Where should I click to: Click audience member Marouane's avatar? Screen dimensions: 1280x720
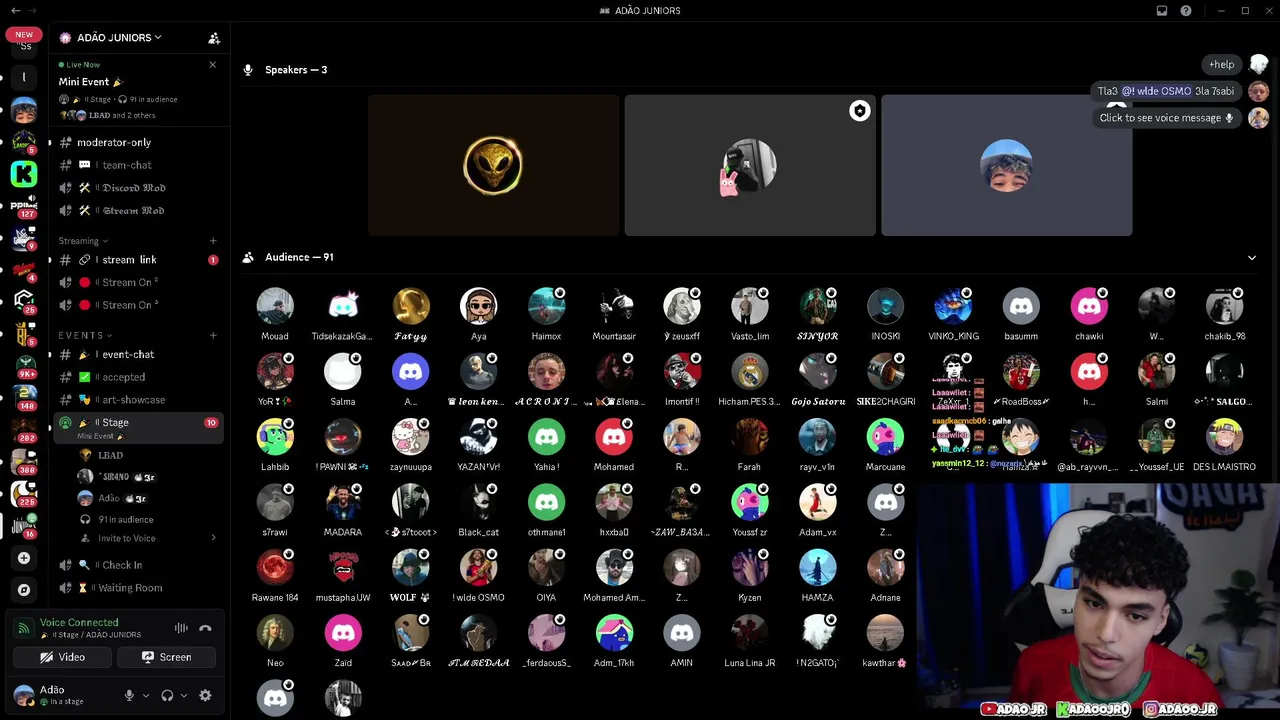(886, 438)
